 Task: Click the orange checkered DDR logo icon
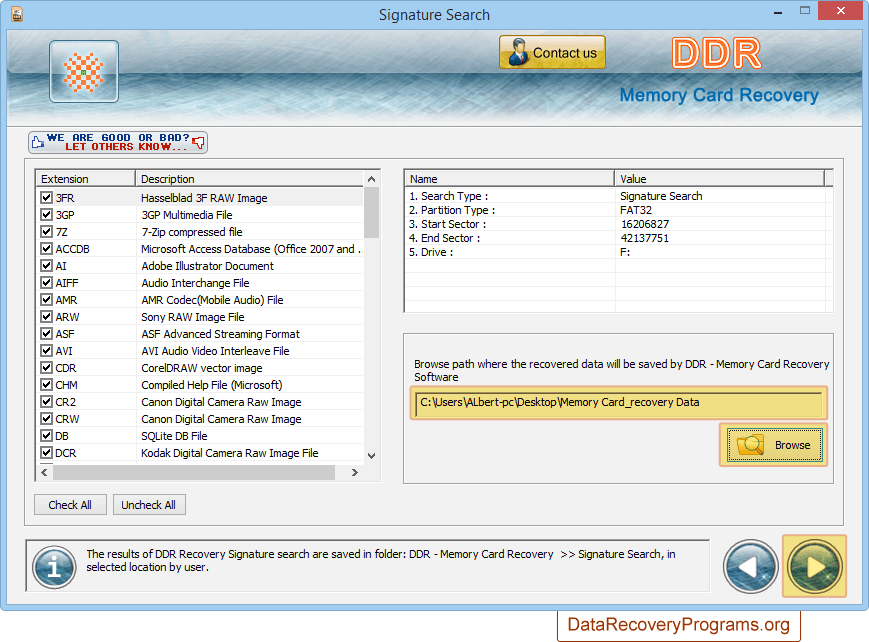click(x=84, y=72)
